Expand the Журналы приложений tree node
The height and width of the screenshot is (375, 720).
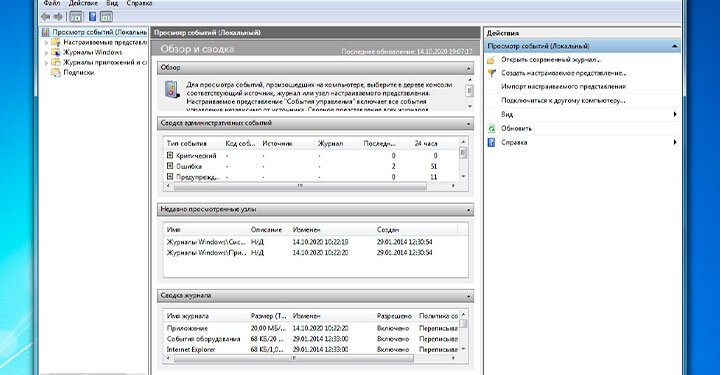[46, 63]
